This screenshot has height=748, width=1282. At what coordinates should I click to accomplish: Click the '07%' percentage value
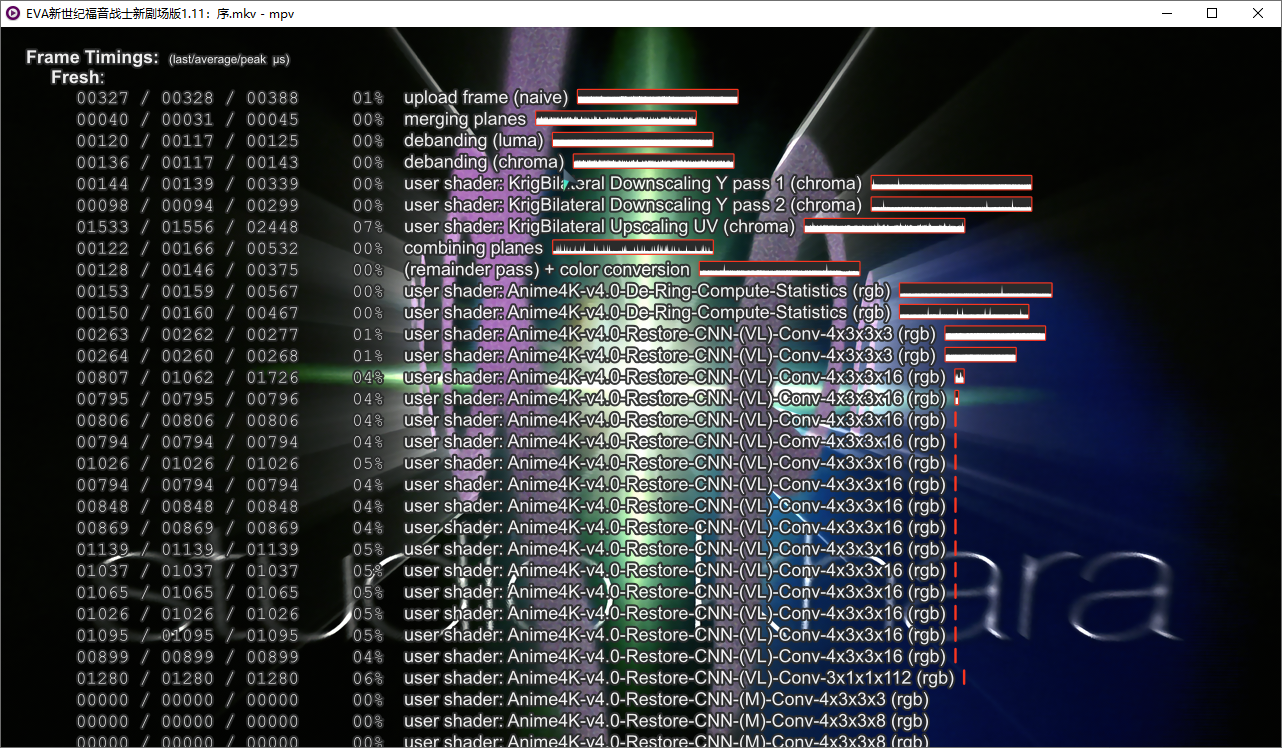[x=368, y=227]
